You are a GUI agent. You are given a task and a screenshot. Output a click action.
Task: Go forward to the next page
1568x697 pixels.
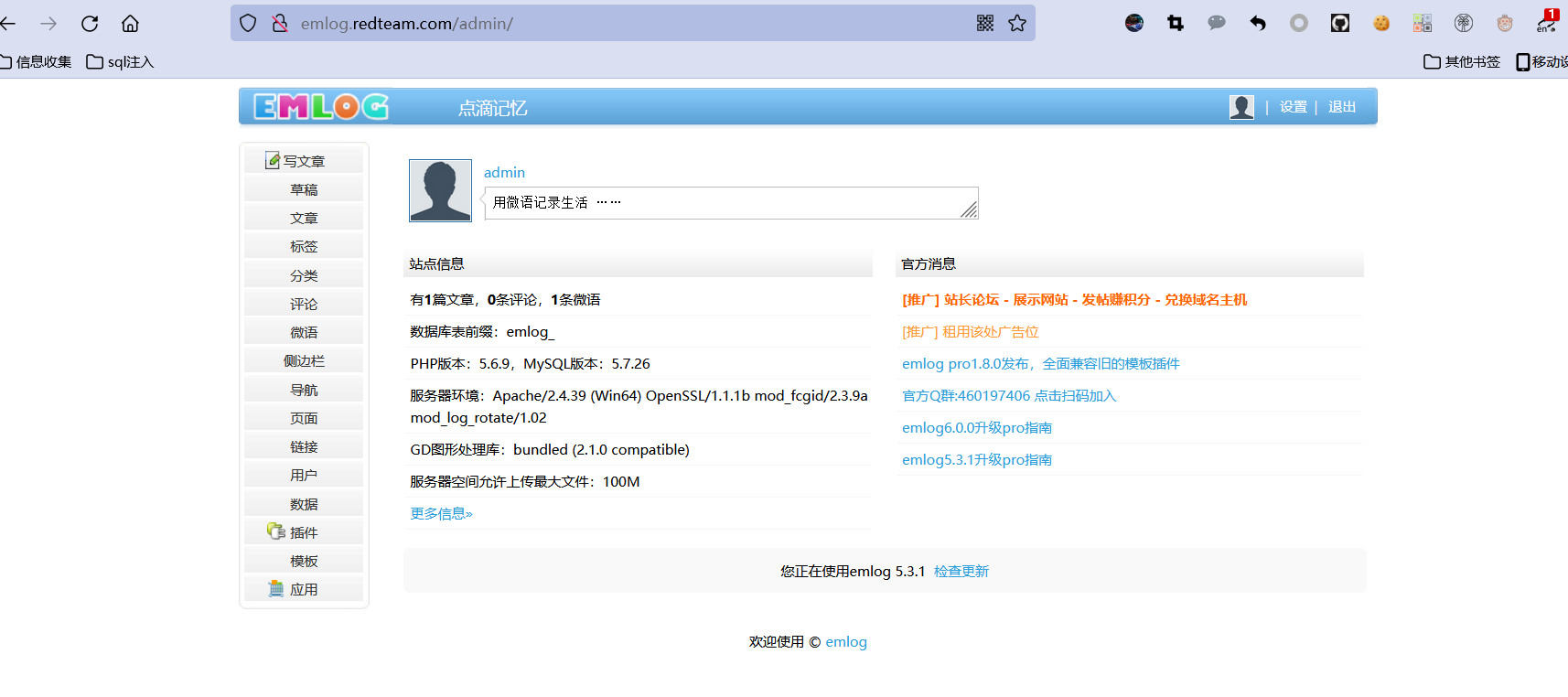48,24
